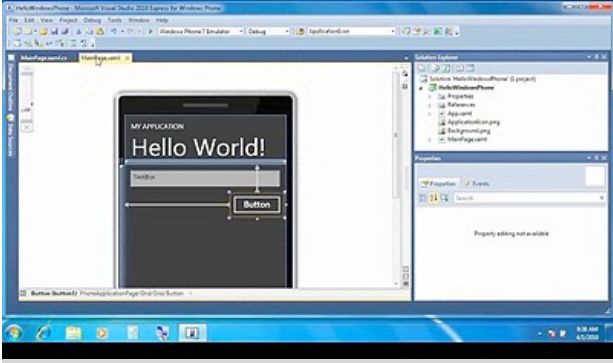Expand the MainPage.xaml node
Image resolution: width=613 pixels, height=363 pixels.
coord(430,139)
